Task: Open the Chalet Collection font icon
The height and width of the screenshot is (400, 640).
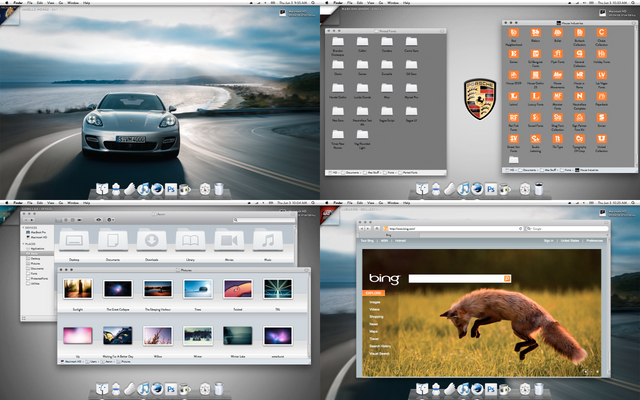Action: click(601, 33)
